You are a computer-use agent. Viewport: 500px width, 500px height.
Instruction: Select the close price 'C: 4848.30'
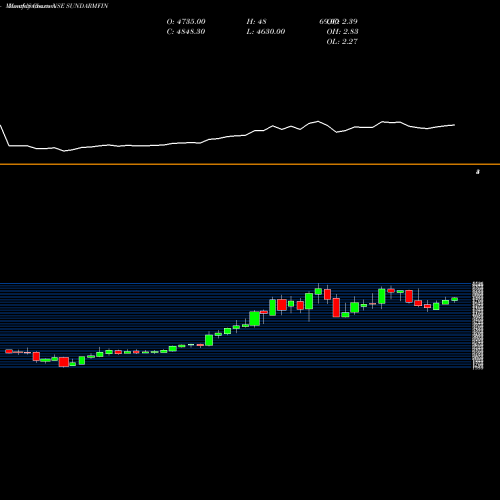click(x=186, y=32)
